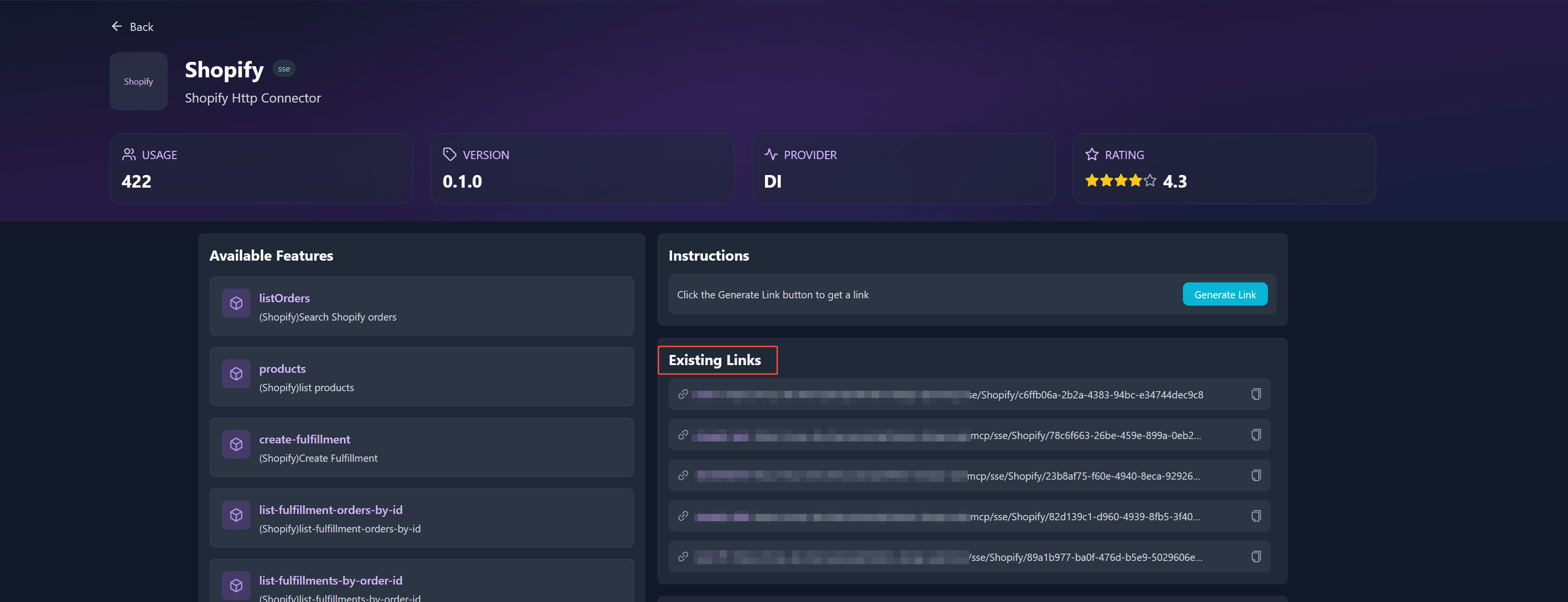Click the Available Features heading

(x=272, y=256)
